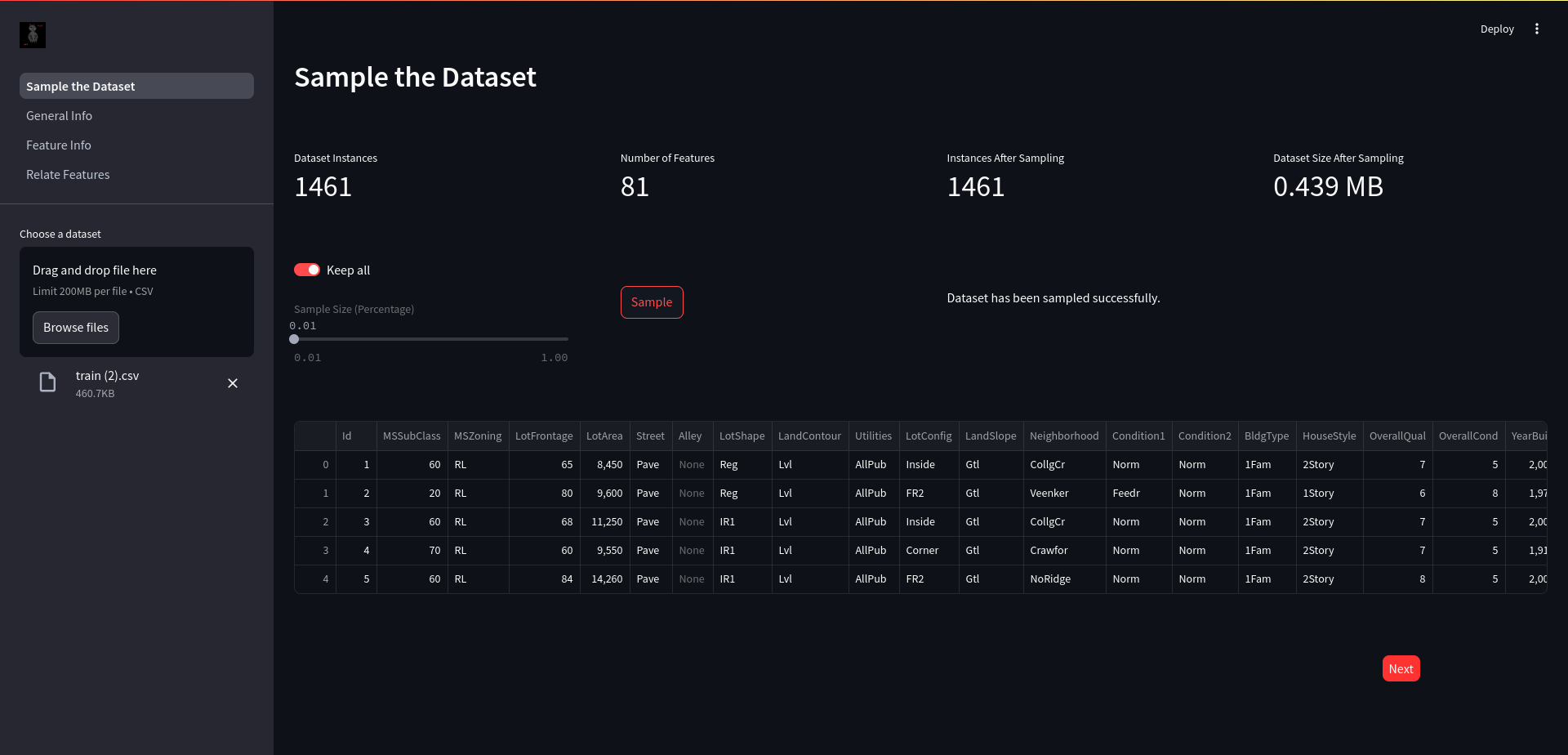This screenshot has width=1568, height=755.
Task: Open the Relate Features page
Action: click(x=136, y=174)
